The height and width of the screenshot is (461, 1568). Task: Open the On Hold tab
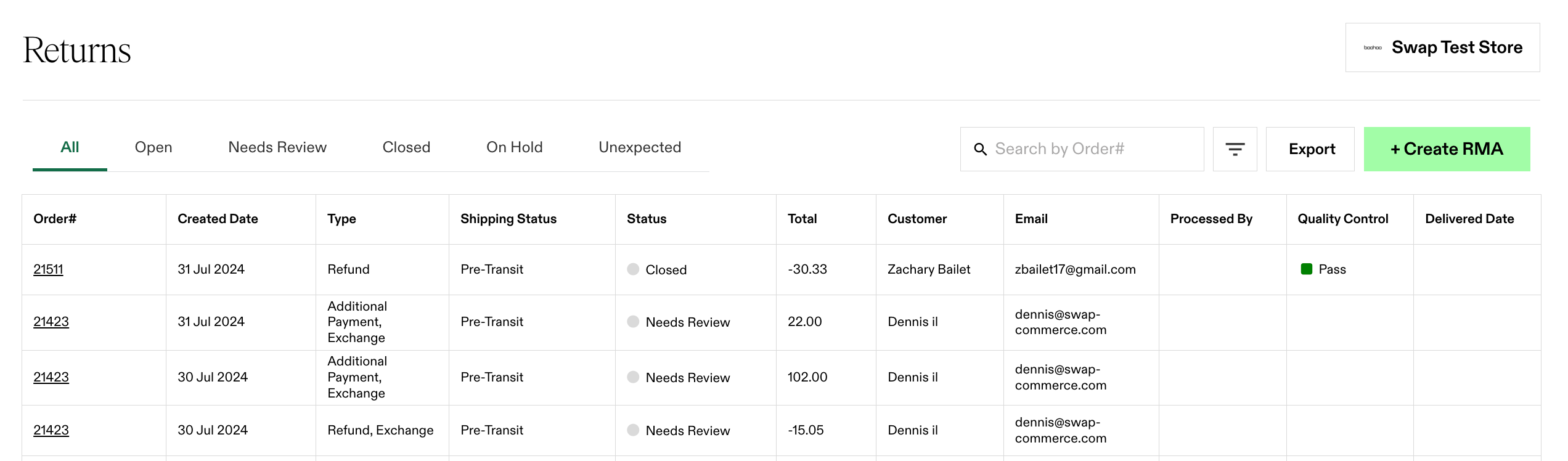514,147
